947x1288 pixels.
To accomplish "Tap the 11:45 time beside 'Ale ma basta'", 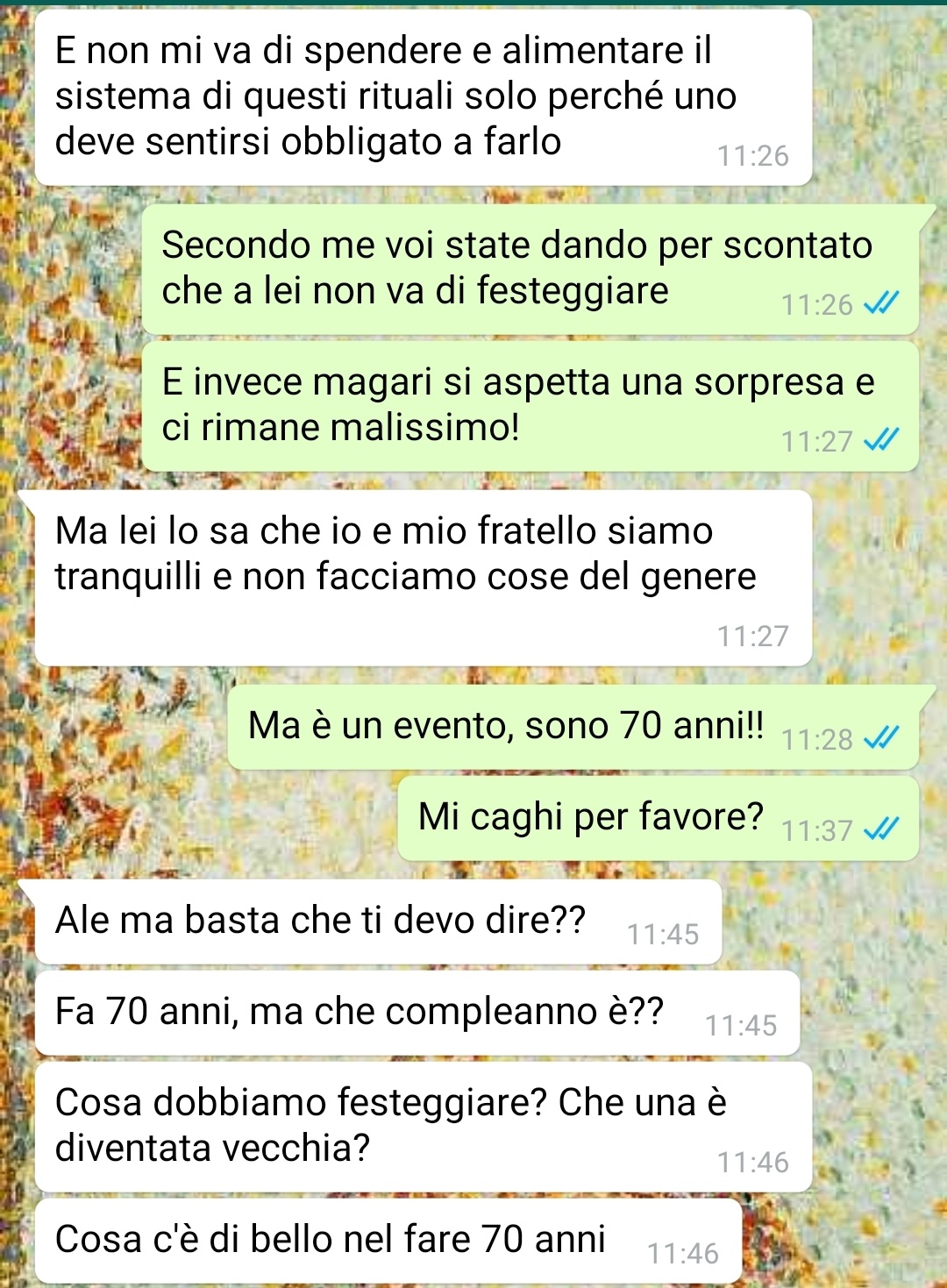I will pyautogui.click(x=663, y=934).
